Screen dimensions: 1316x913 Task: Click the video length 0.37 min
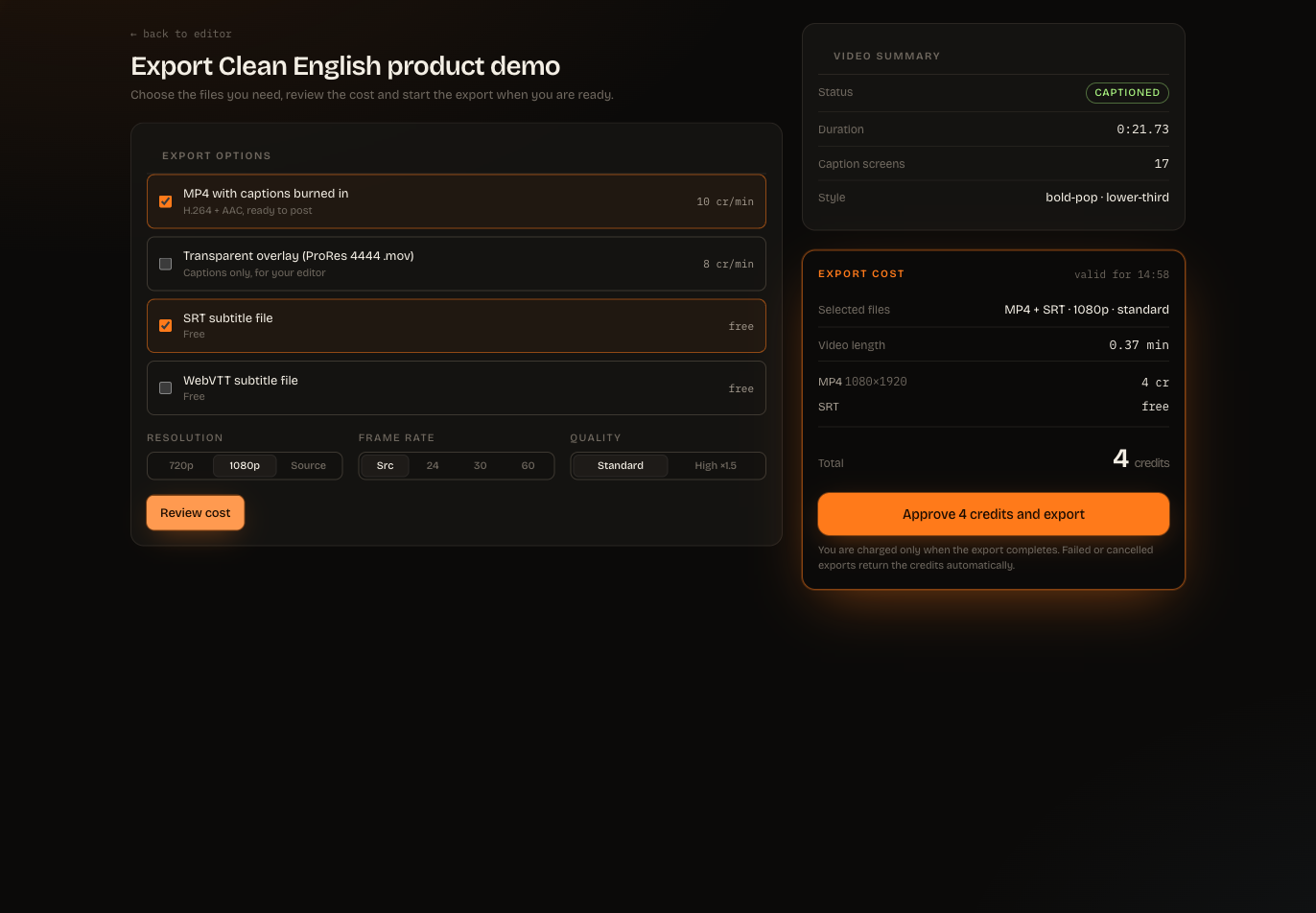tap(1139, 345)
